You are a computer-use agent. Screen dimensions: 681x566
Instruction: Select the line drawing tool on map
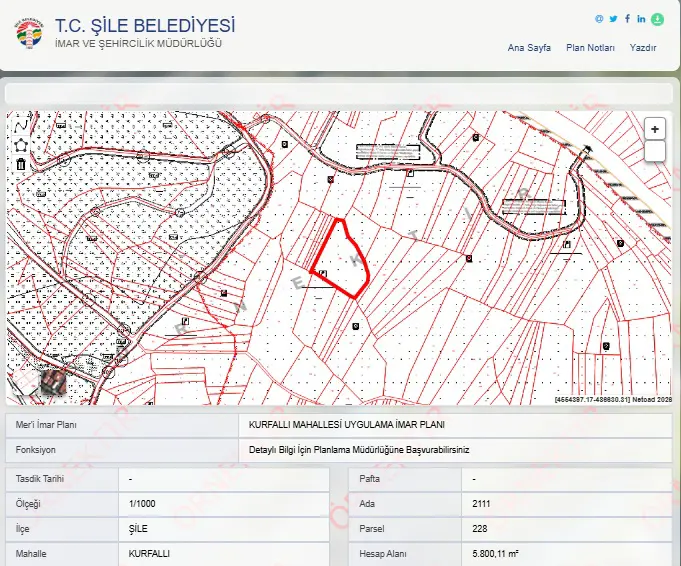coord(21,126)
